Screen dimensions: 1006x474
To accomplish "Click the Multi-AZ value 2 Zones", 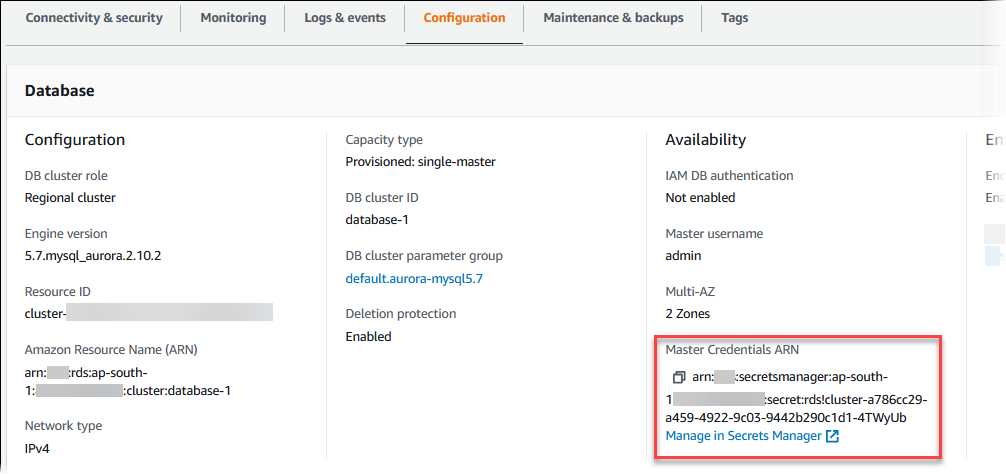I will (x=688, y=313).
